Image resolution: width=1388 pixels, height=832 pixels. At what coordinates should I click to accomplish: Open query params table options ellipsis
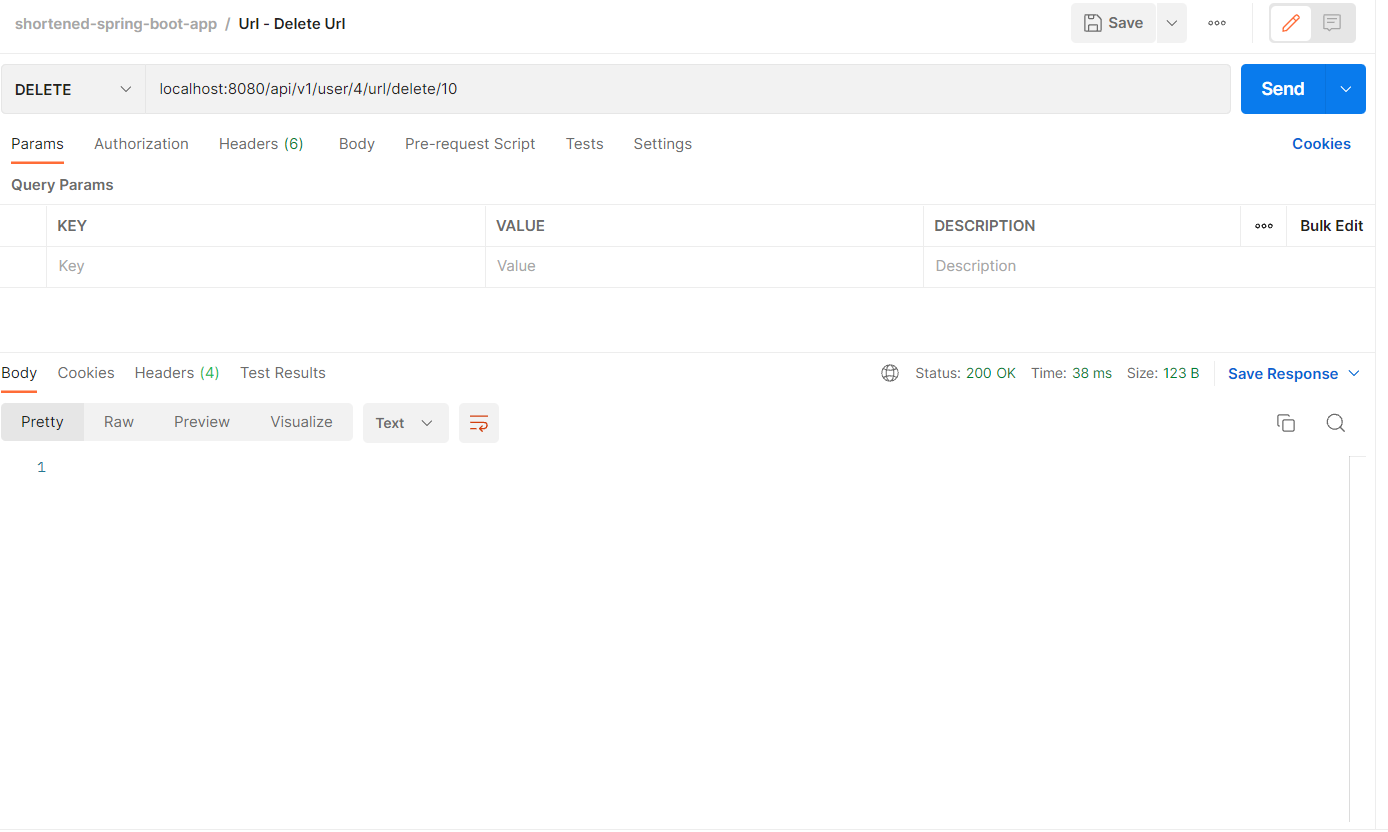(1263, 225)
